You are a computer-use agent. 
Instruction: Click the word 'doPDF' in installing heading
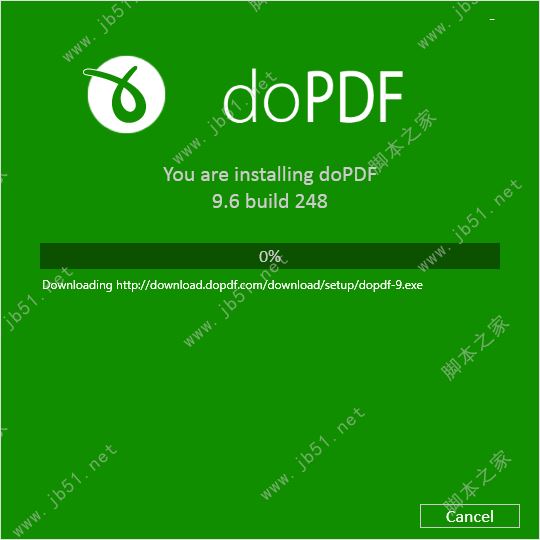[x=348, y=174]
